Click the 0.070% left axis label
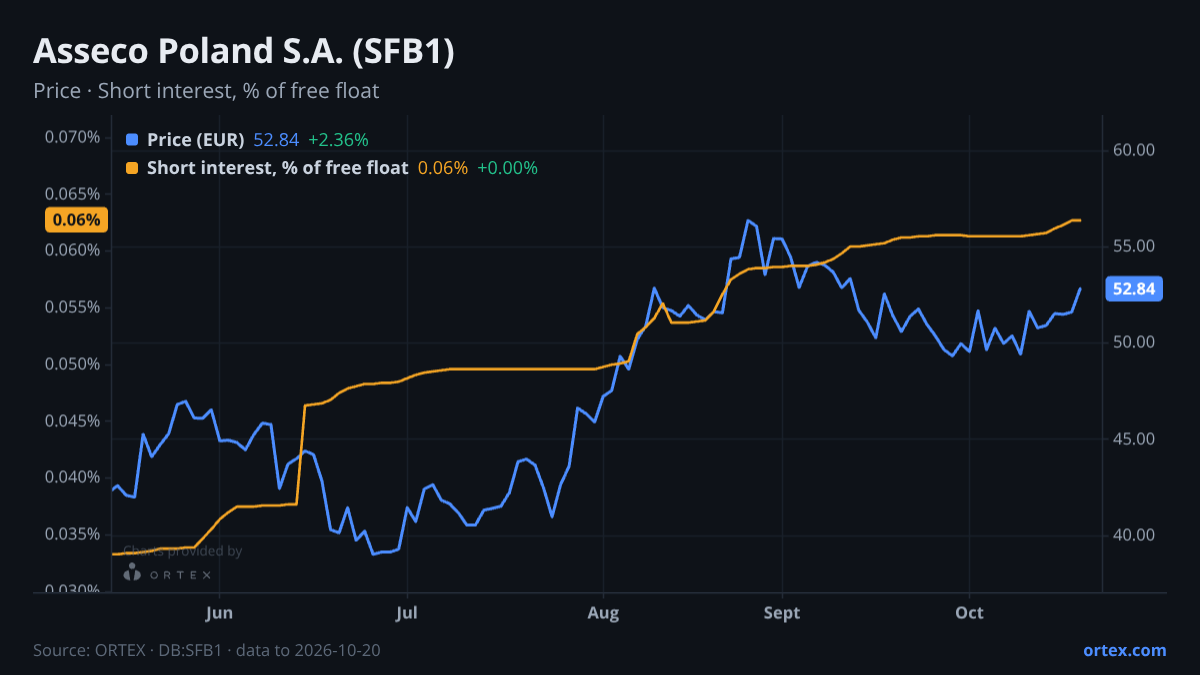 click(x=72, y=136)
